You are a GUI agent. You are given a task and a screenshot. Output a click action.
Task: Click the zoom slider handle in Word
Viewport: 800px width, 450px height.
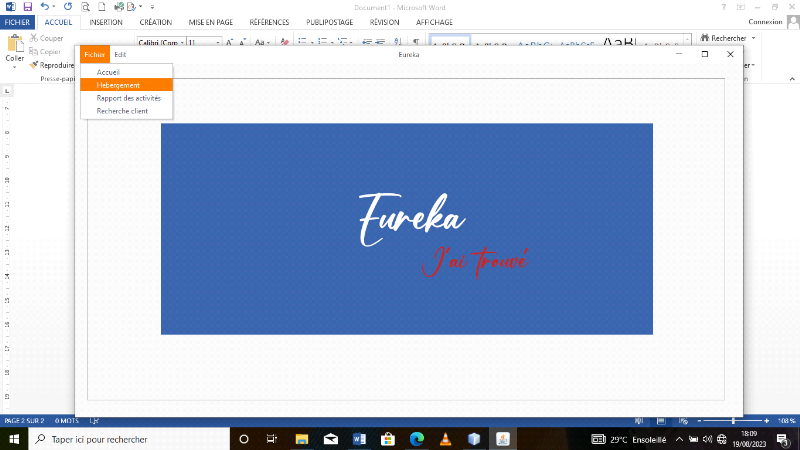click(733, 421)
